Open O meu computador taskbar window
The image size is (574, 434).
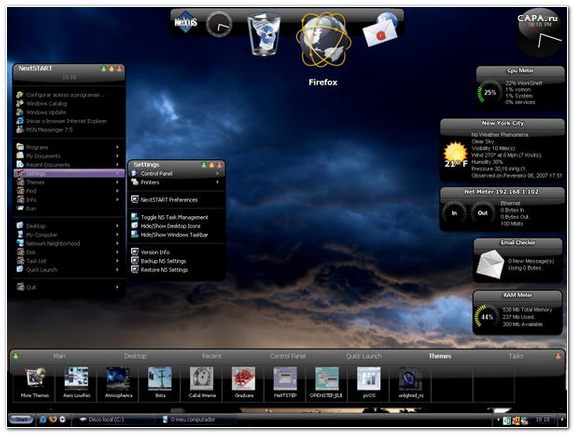[x=198, y=419]
